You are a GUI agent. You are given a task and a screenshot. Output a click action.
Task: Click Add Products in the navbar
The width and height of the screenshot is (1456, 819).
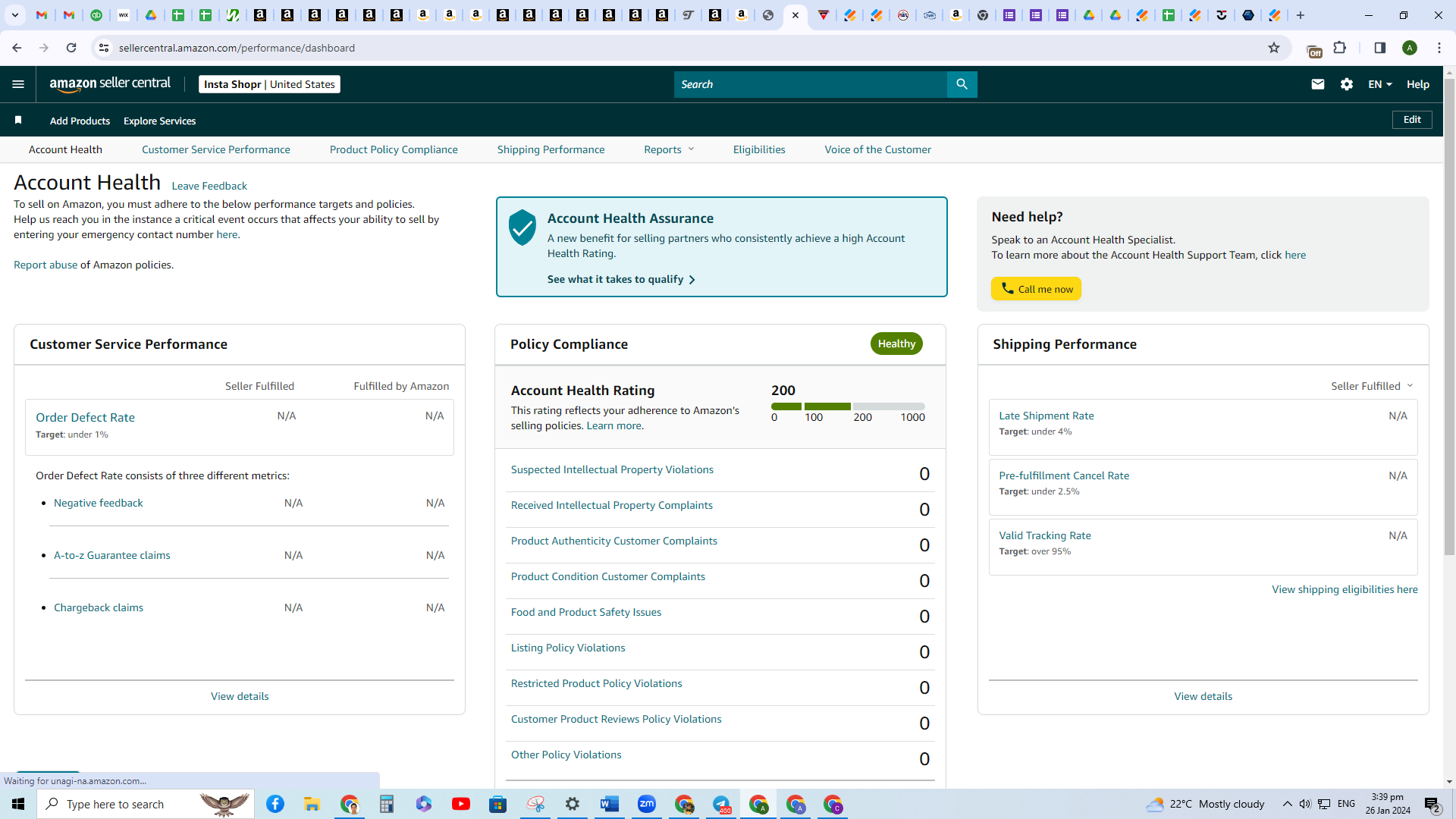[80, 121]
